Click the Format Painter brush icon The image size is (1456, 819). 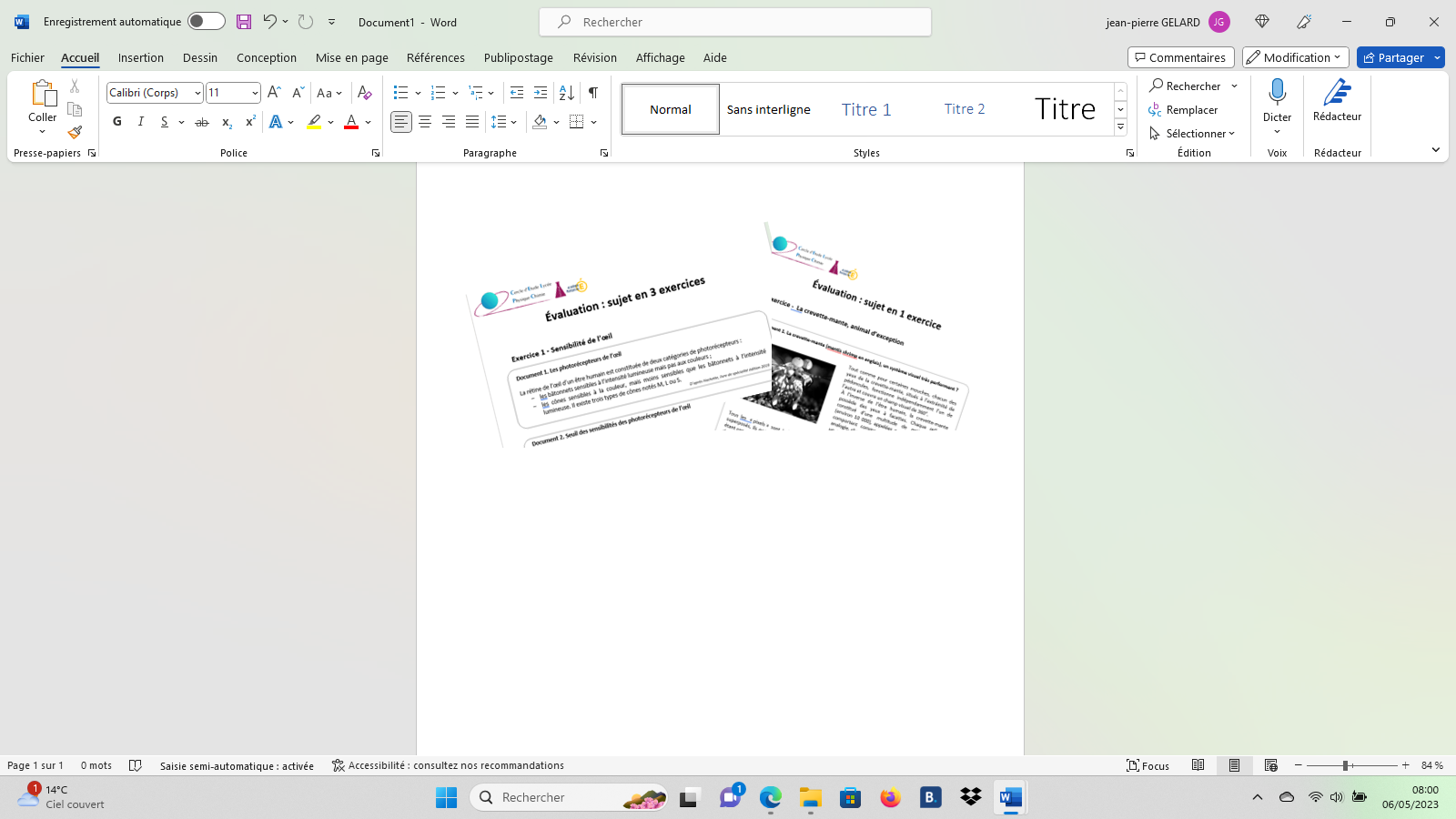(75, 132)
